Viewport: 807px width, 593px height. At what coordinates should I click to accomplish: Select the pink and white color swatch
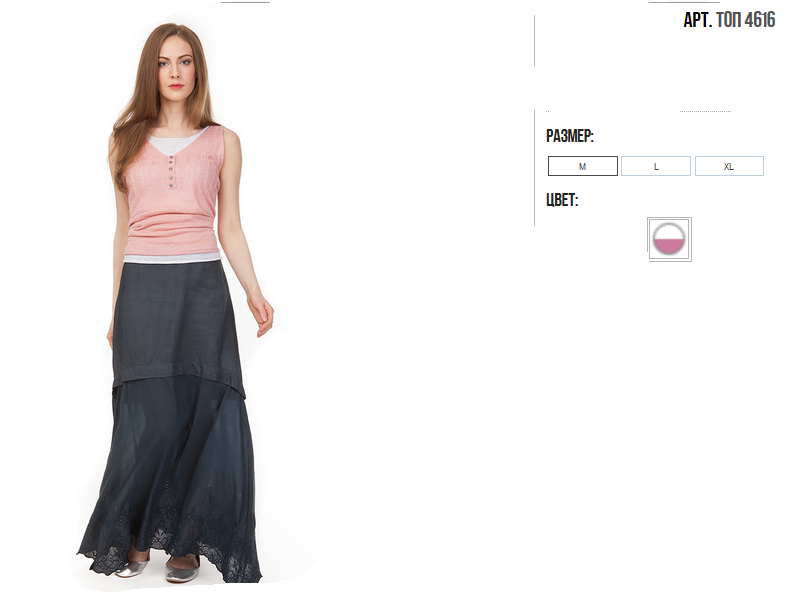click(x=669, y=239)
